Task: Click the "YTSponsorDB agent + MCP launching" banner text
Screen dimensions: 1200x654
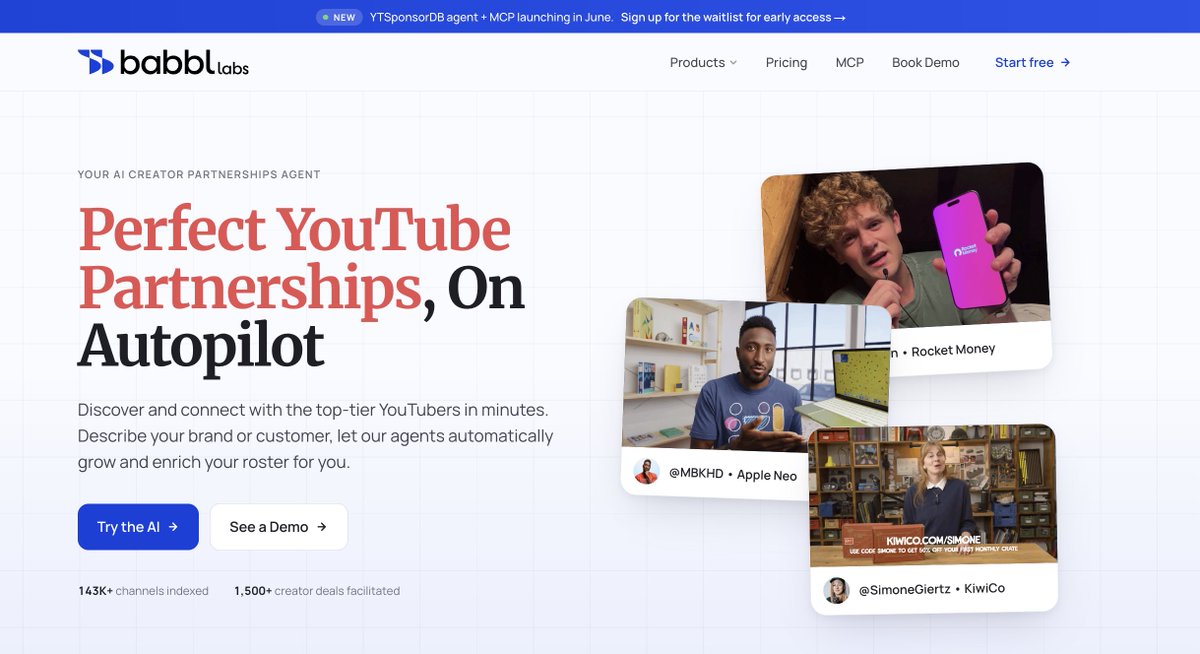Action: click(x=492, y=17)
